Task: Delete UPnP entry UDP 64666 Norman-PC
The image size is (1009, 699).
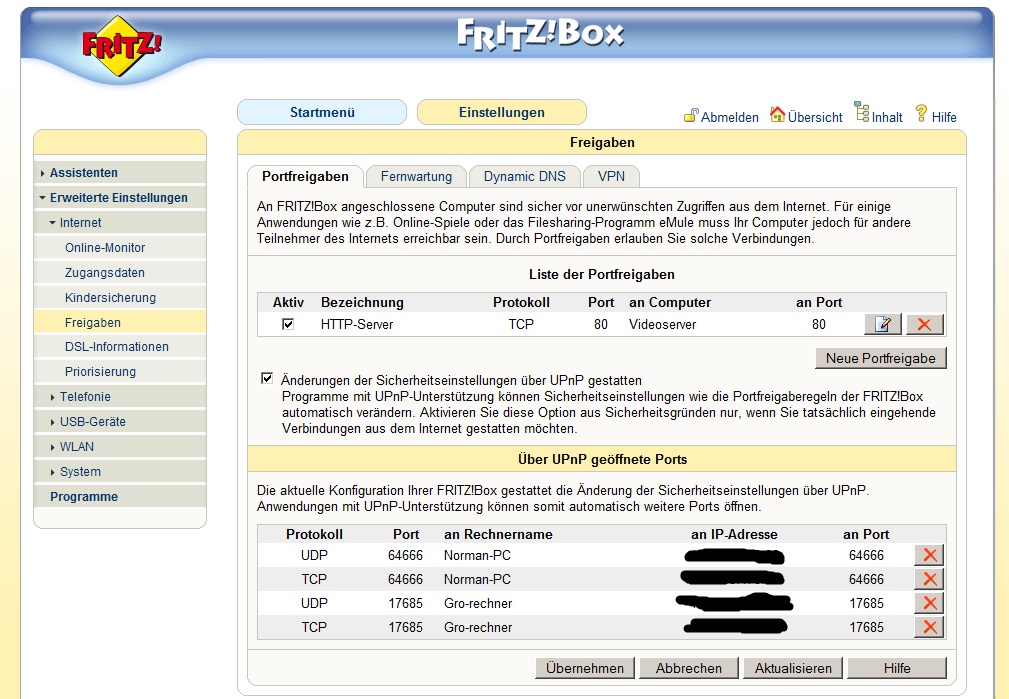Action: coord(929,555)
